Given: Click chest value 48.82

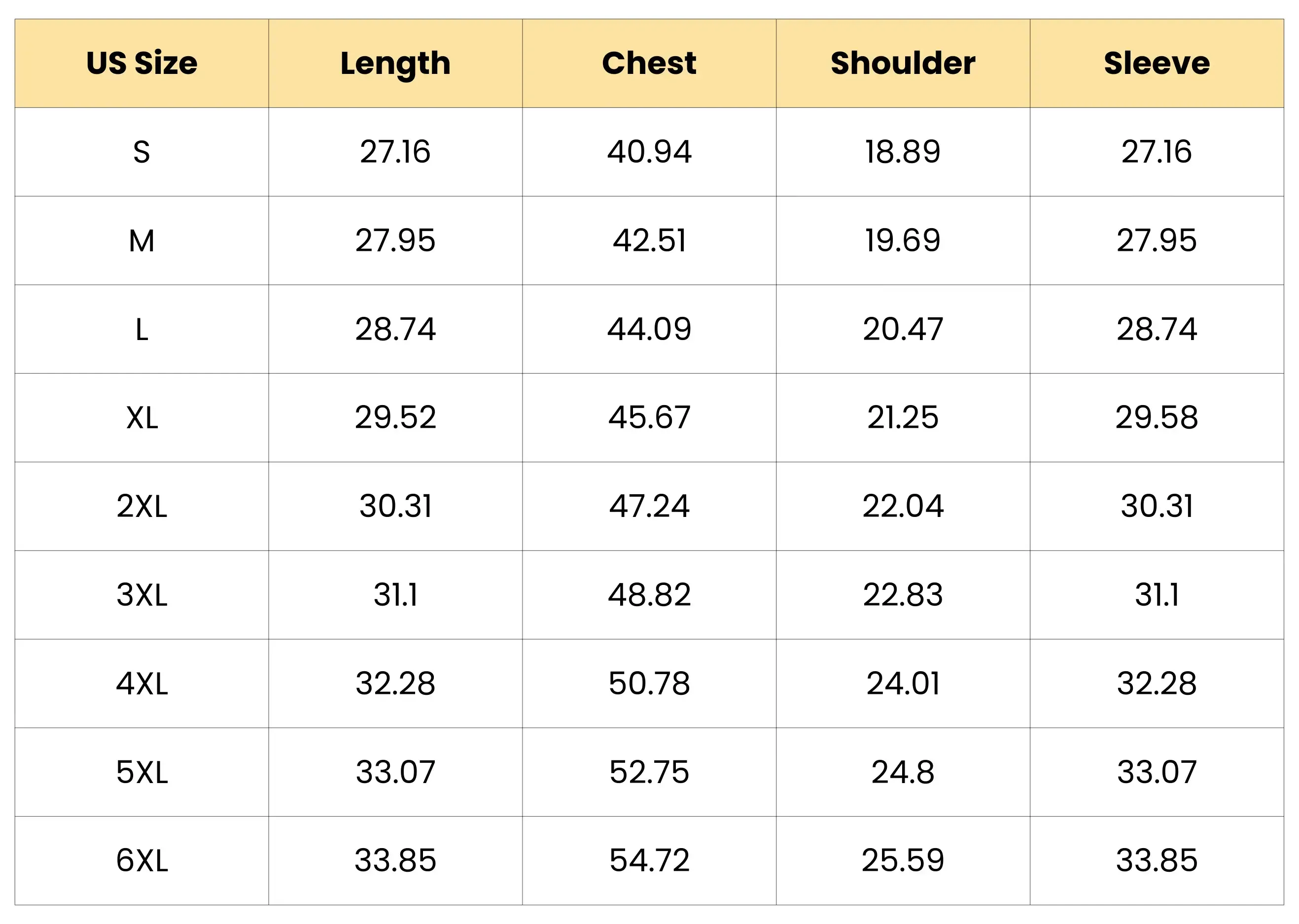Looking at the screenshot, I should [649, 595].
